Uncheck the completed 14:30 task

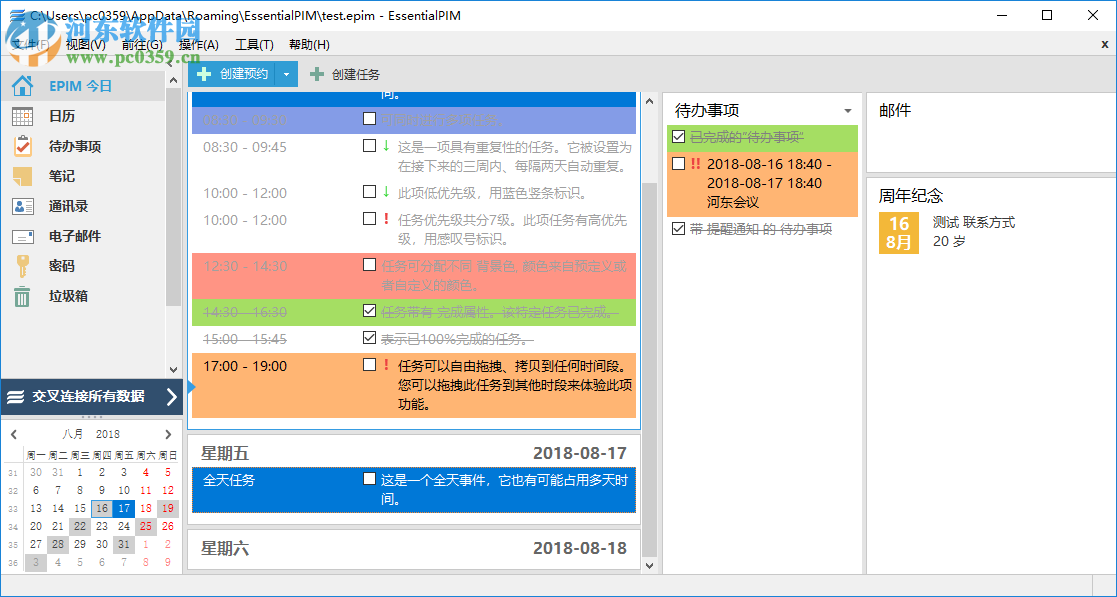coord(369,310)
